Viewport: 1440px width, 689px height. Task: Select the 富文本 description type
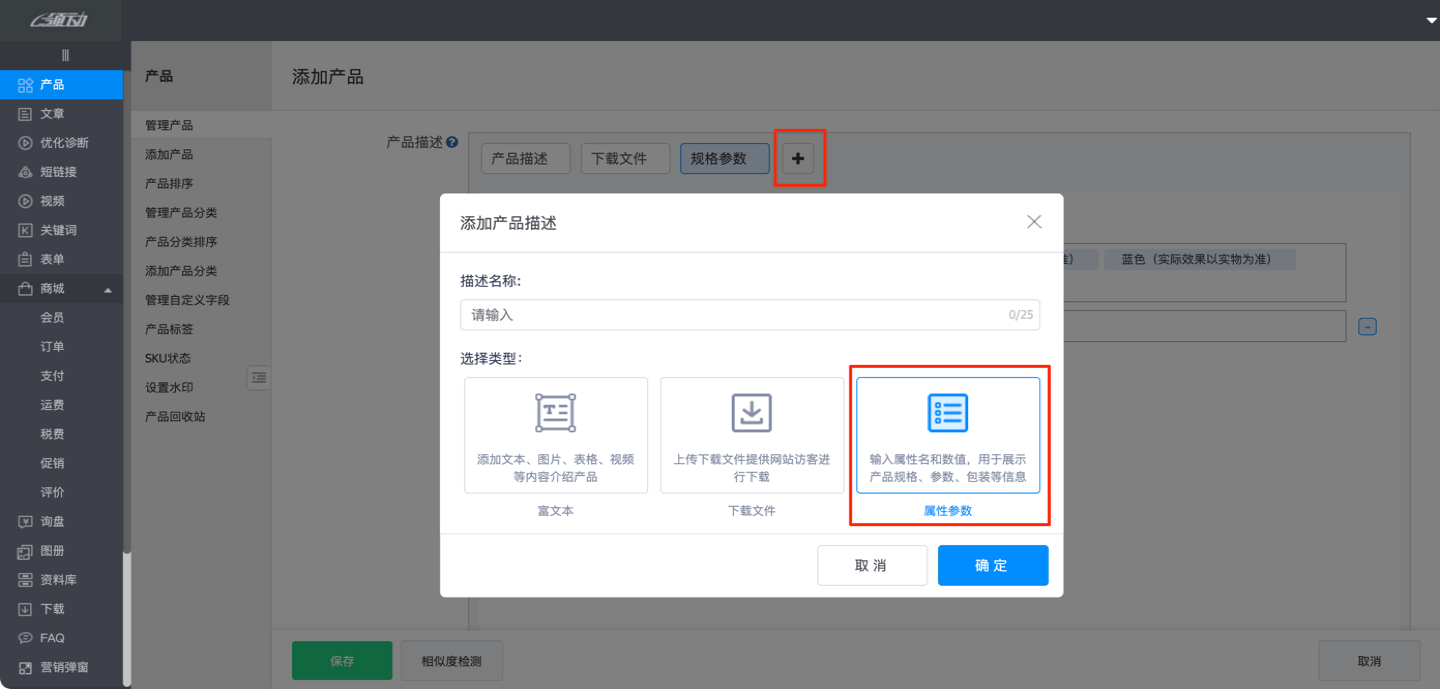(x=555, y=435)
